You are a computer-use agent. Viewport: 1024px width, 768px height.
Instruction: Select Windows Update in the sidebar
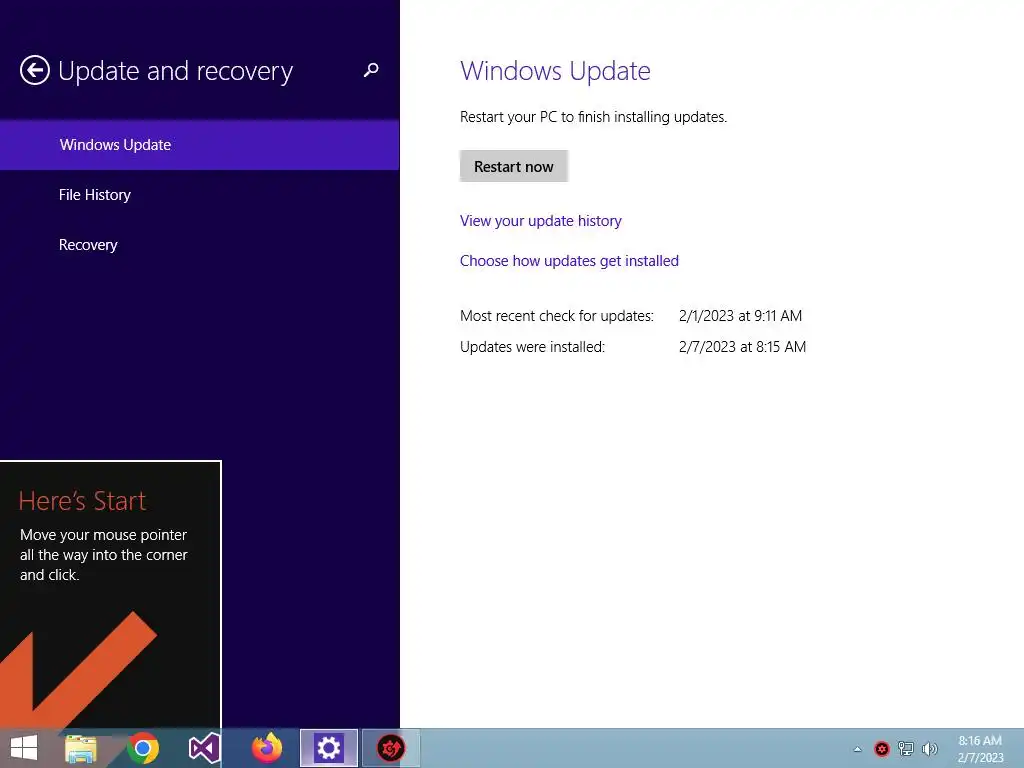(199, 145)
